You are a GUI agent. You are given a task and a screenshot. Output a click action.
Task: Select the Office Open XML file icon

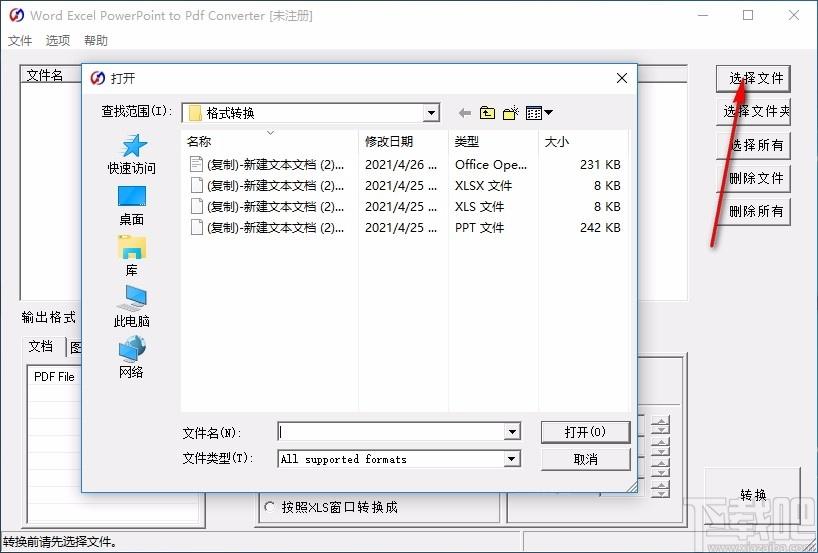(196, 164)
